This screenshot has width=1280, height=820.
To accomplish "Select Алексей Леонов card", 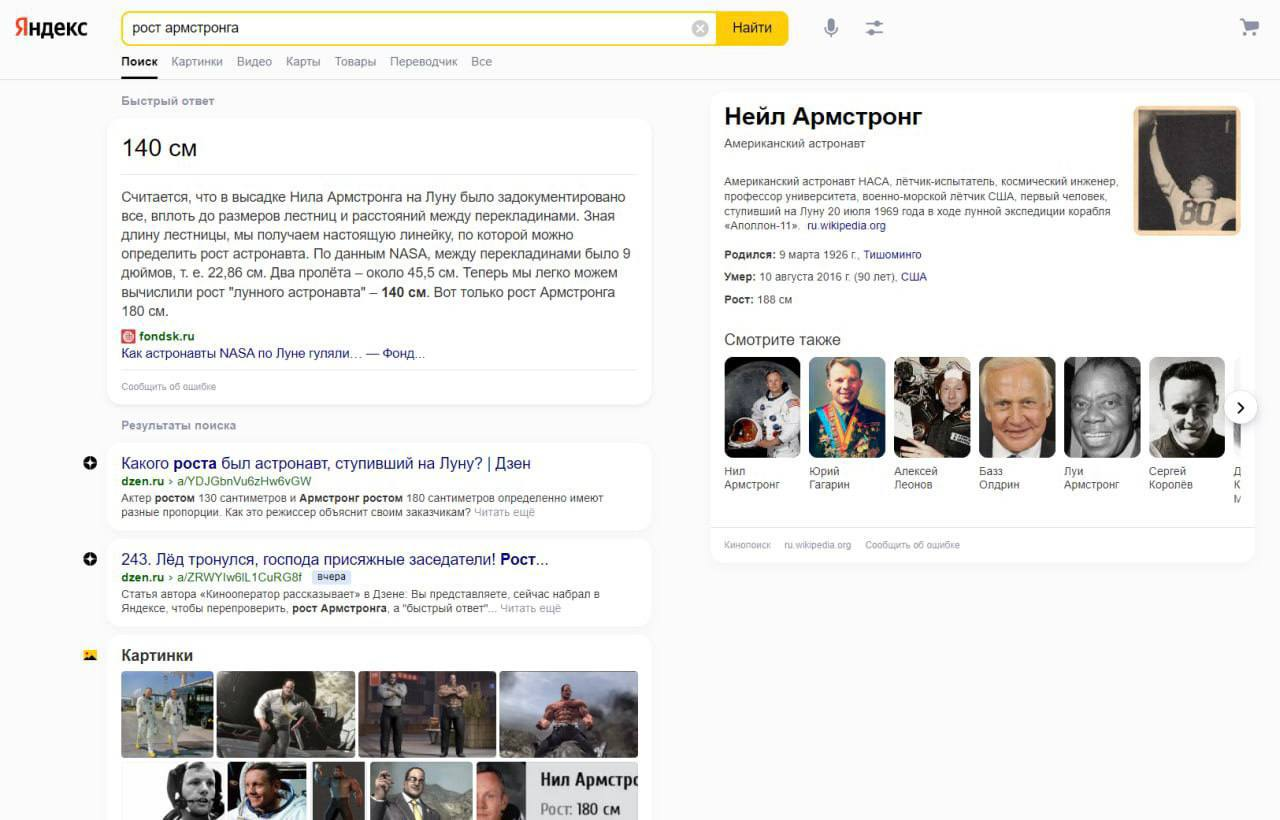I will [x=932, y=423].
